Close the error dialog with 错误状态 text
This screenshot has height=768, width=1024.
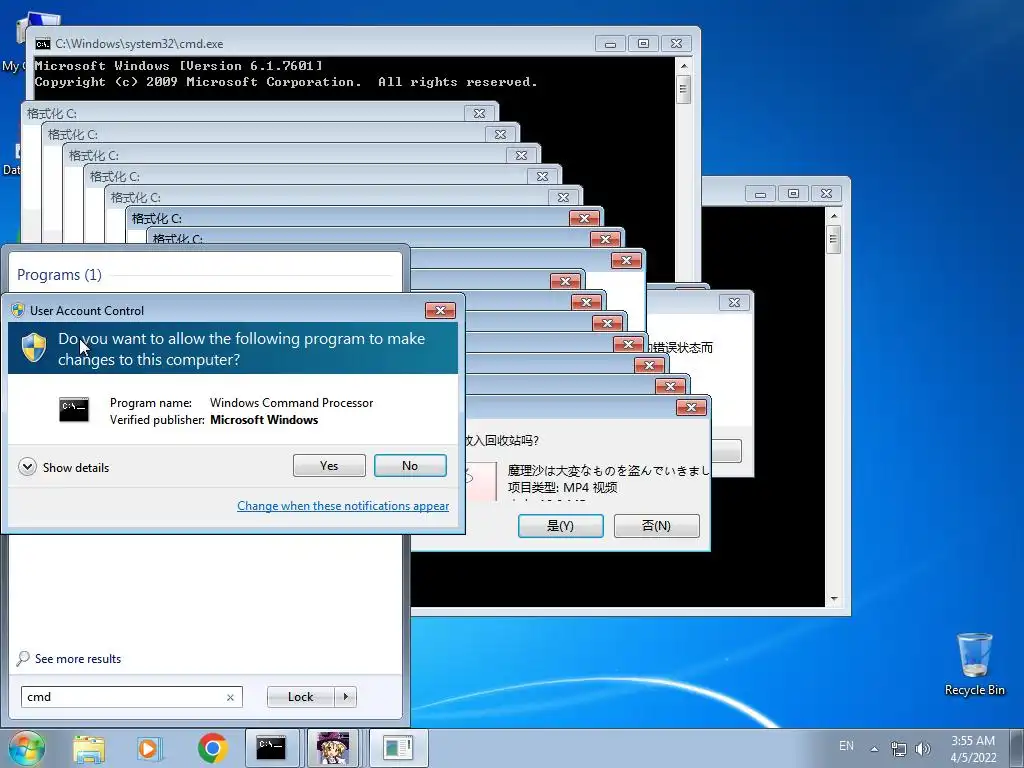pos(734,302)
